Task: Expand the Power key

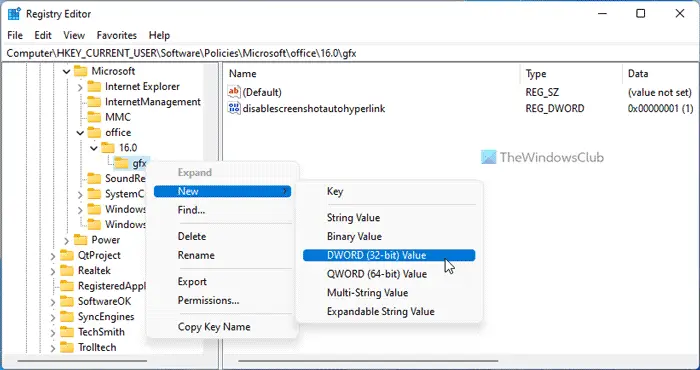Action: click(x=67, y=241)
